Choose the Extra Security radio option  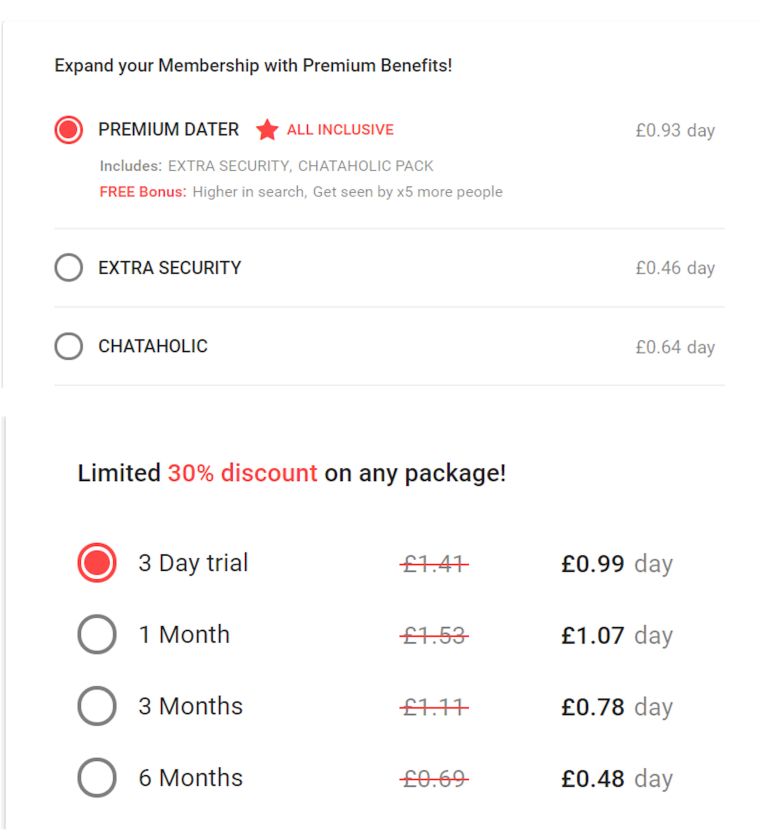point(69,268)
